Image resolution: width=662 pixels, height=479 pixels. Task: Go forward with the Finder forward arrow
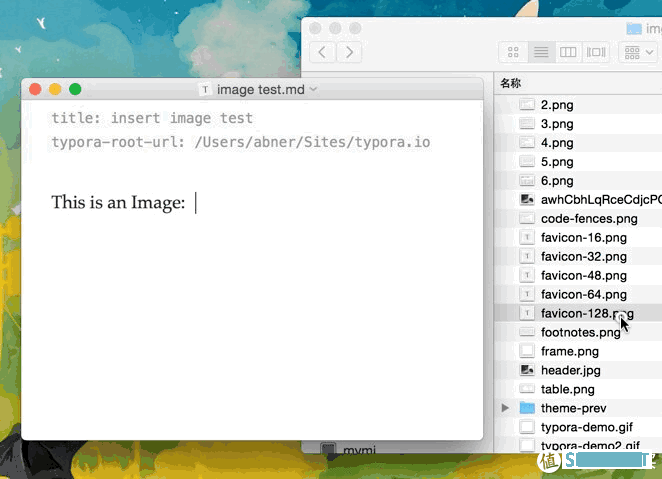click(x=349, y=52)
